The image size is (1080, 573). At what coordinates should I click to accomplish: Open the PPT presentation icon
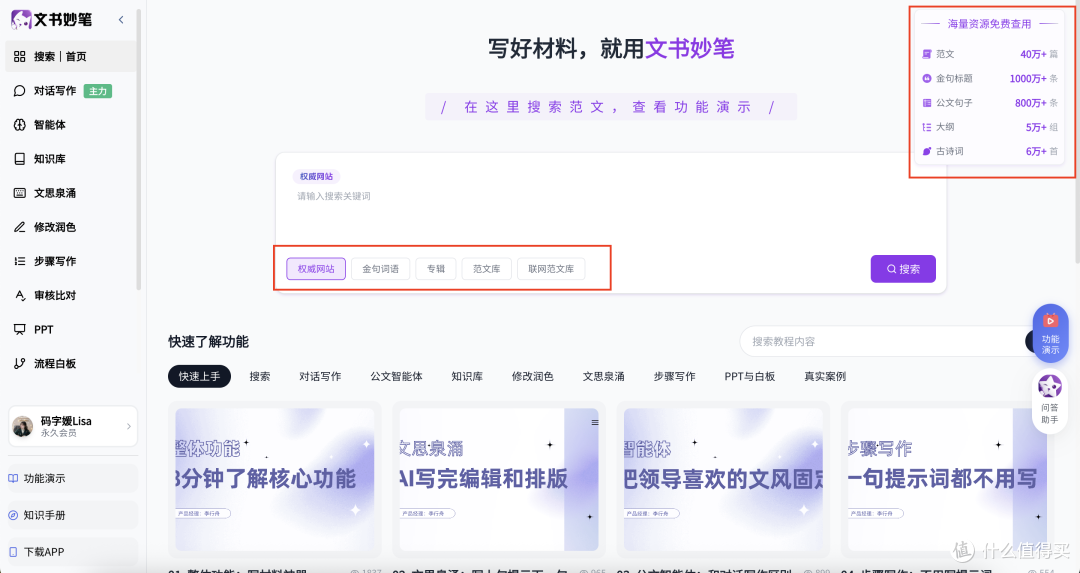point(19,329)
